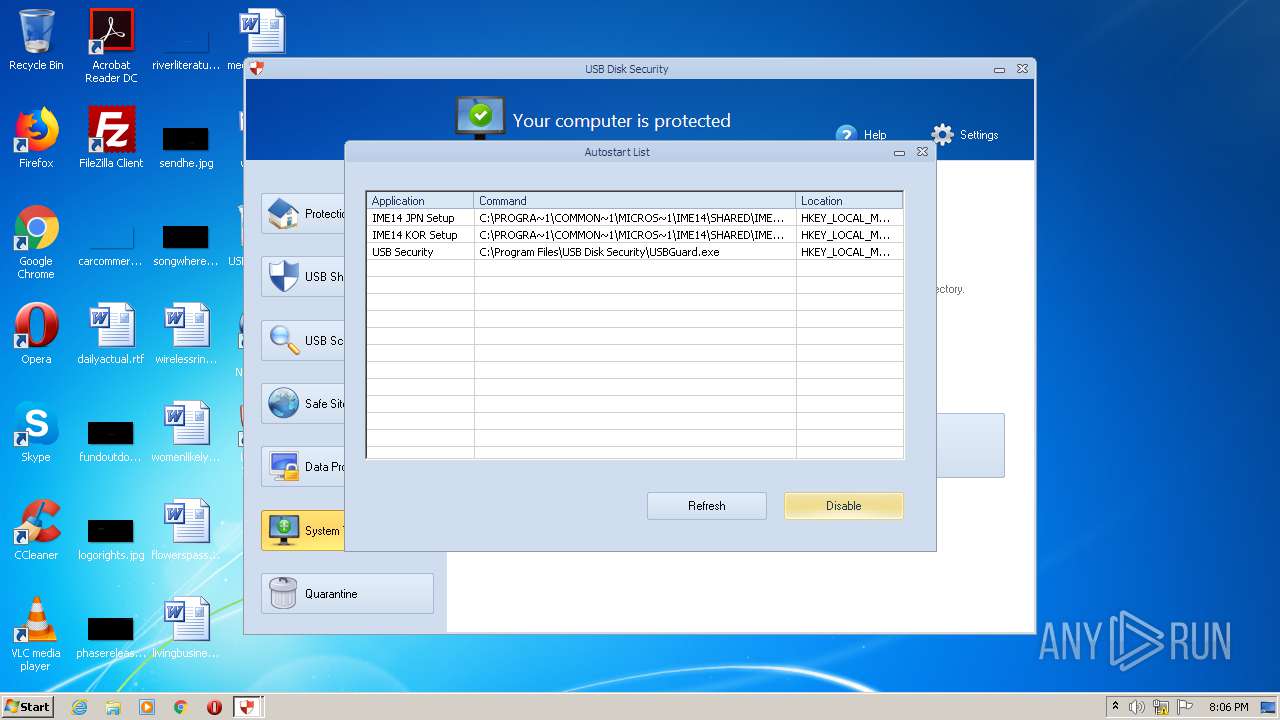Image resolution: width=1280 pixels, height=720 pixels.
Task: Show hidden tray icons arrow
Action: 1116,707
